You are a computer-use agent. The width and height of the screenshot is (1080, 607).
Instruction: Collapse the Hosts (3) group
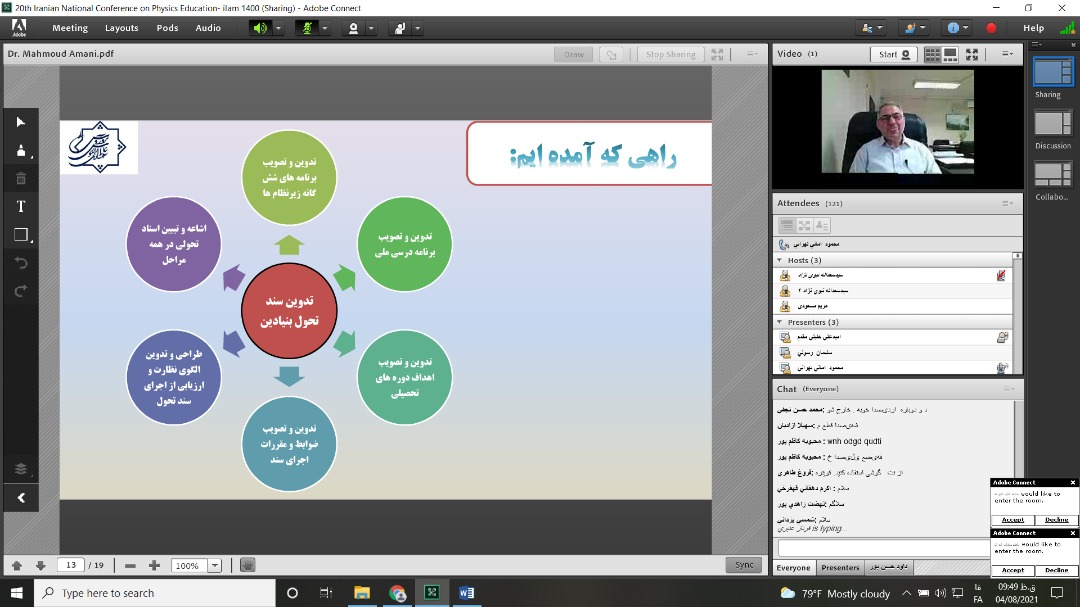(781, 260)
